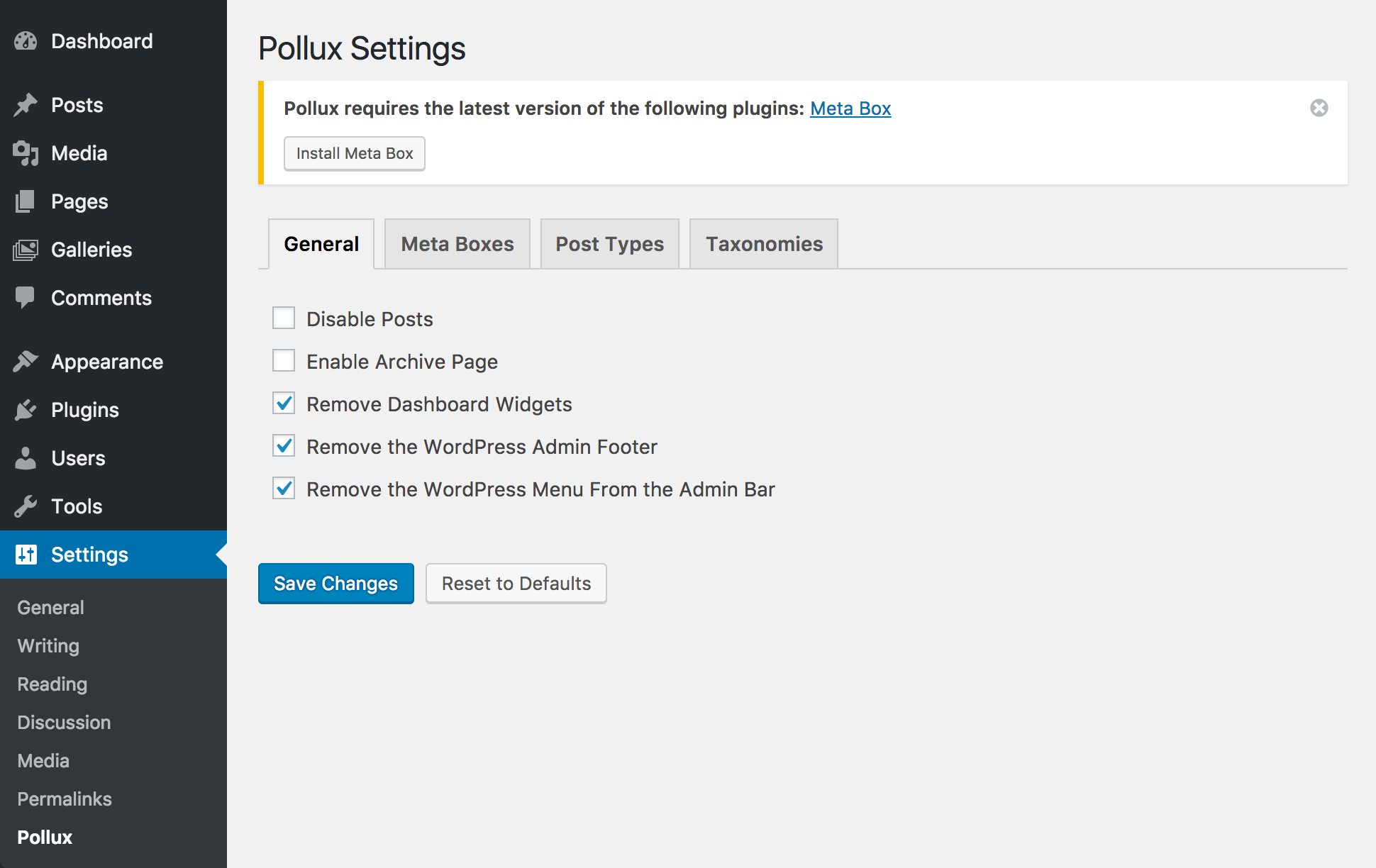Viewport: 1376px width, 868px height.
Task: Follow the Meta Box plugin link
Action: 850,108
